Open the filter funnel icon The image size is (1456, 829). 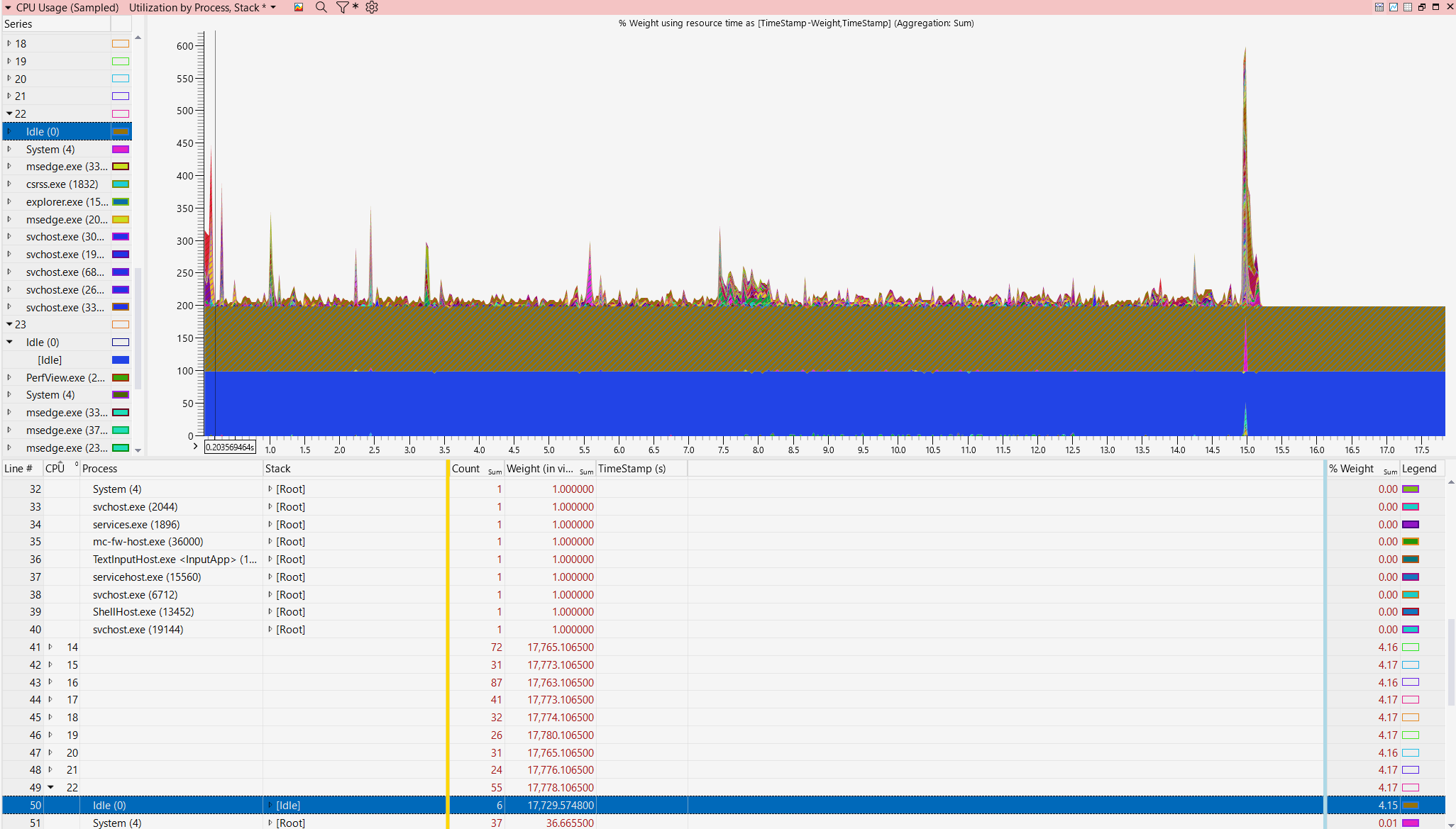point(343,7)
